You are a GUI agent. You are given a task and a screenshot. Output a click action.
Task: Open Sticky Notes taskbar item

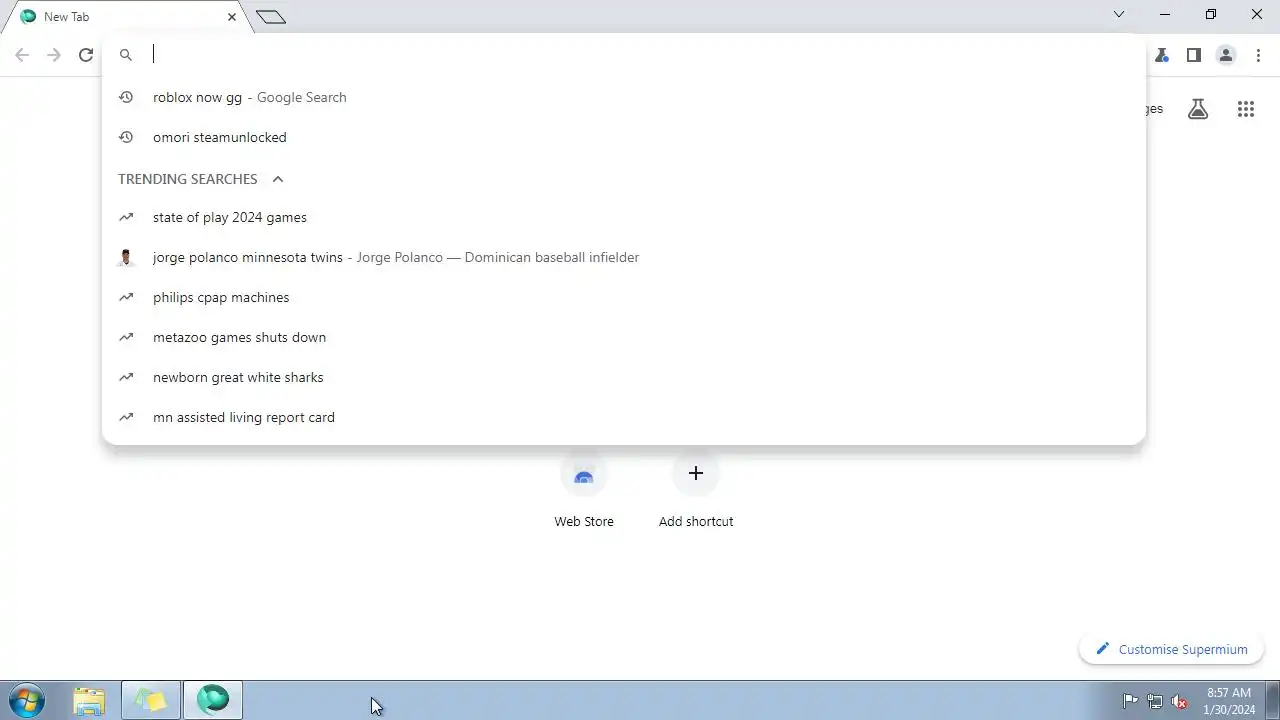151,700
